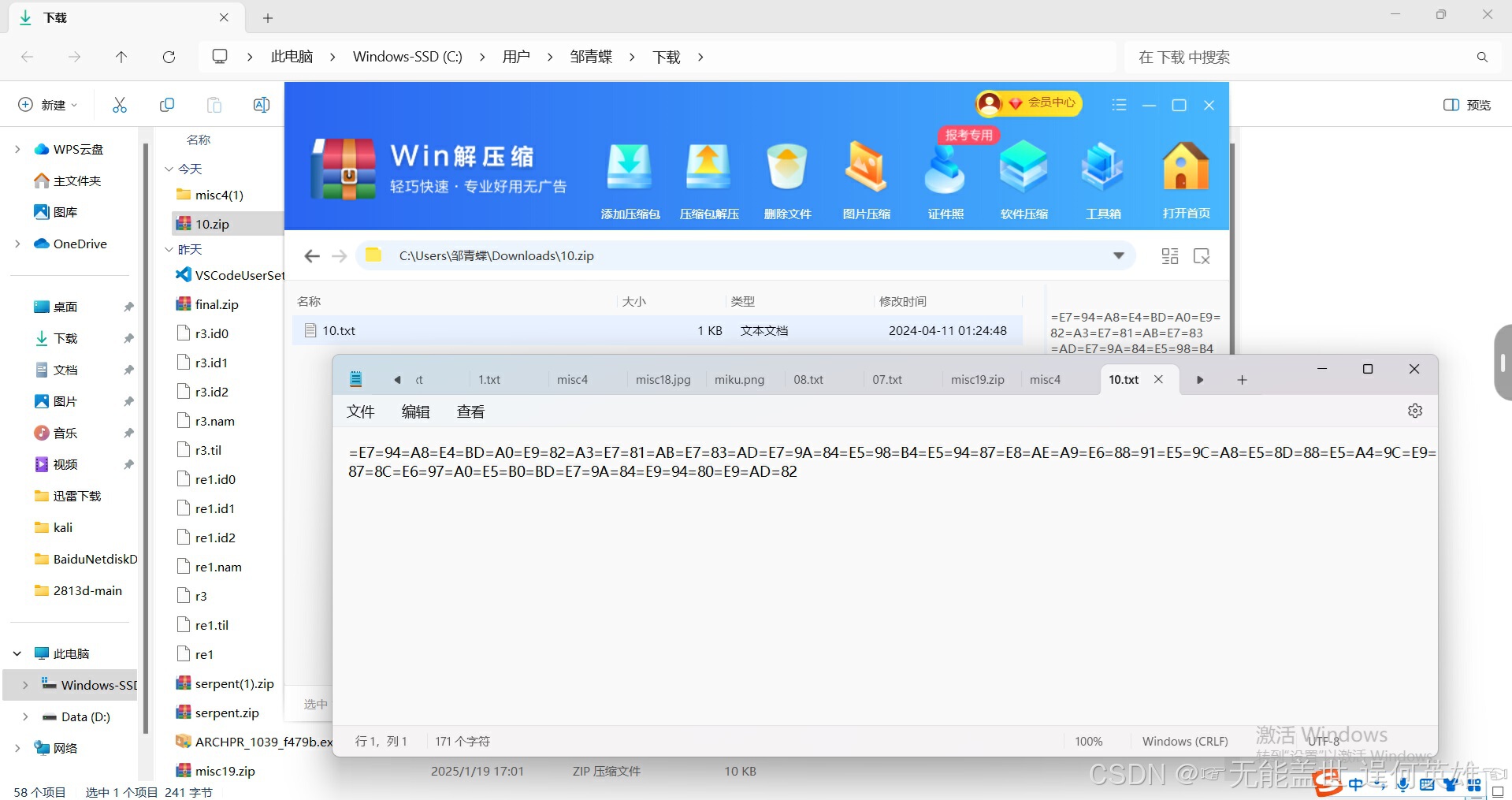Open 桌面 in quick access

pos(65,307)
